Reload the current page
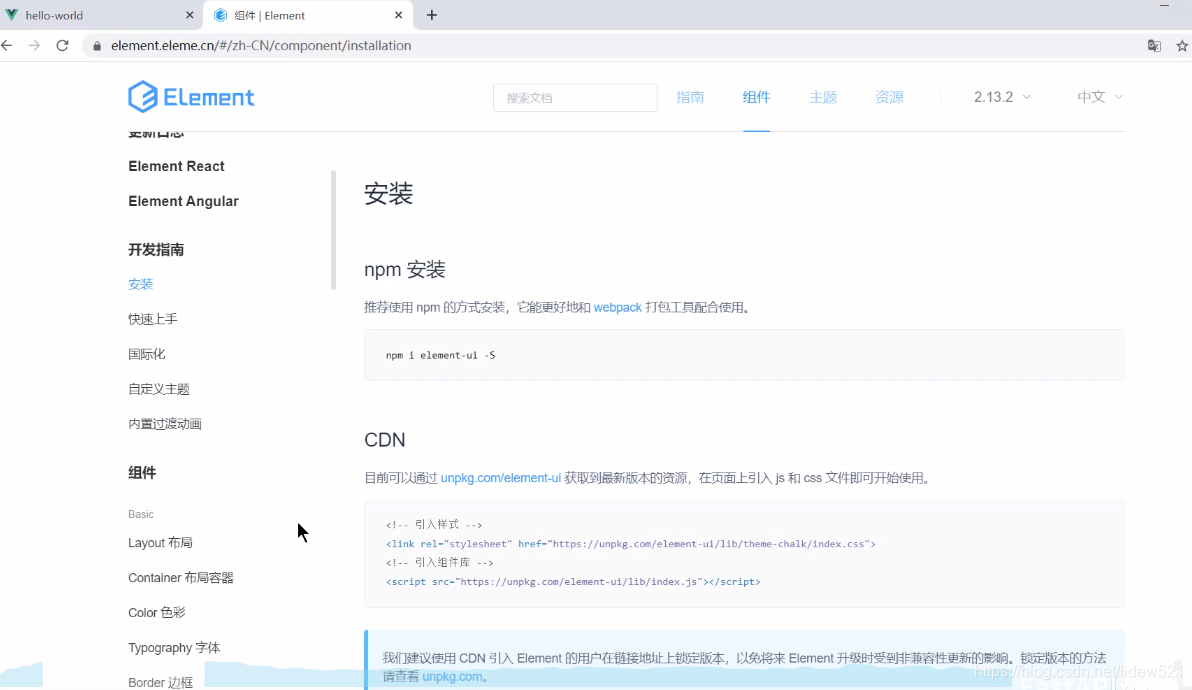This screenshot has width=1192, height=690. pos(62,46)
